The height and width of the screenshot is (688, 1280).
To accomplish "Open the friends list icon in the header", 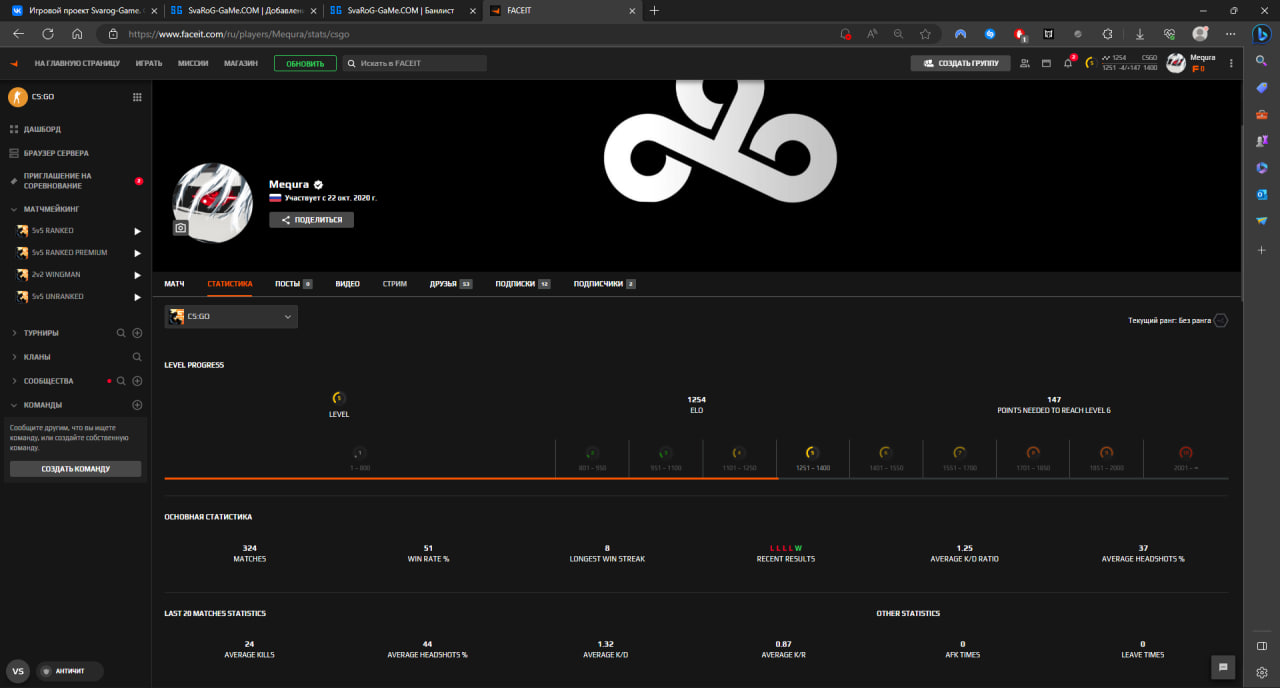I will click(1024, 63).
